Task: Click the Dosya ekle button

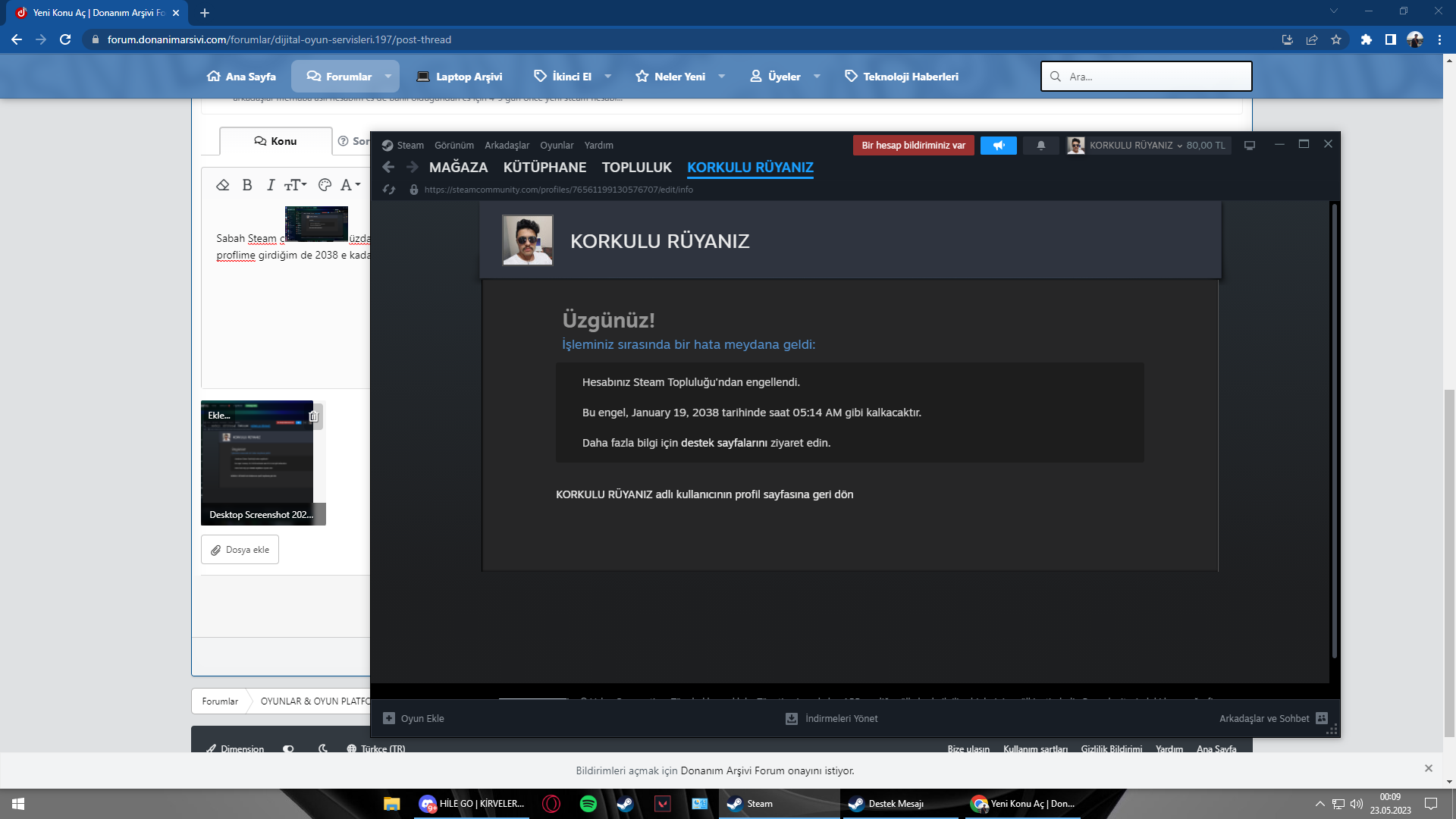Action: click(240, 550)
